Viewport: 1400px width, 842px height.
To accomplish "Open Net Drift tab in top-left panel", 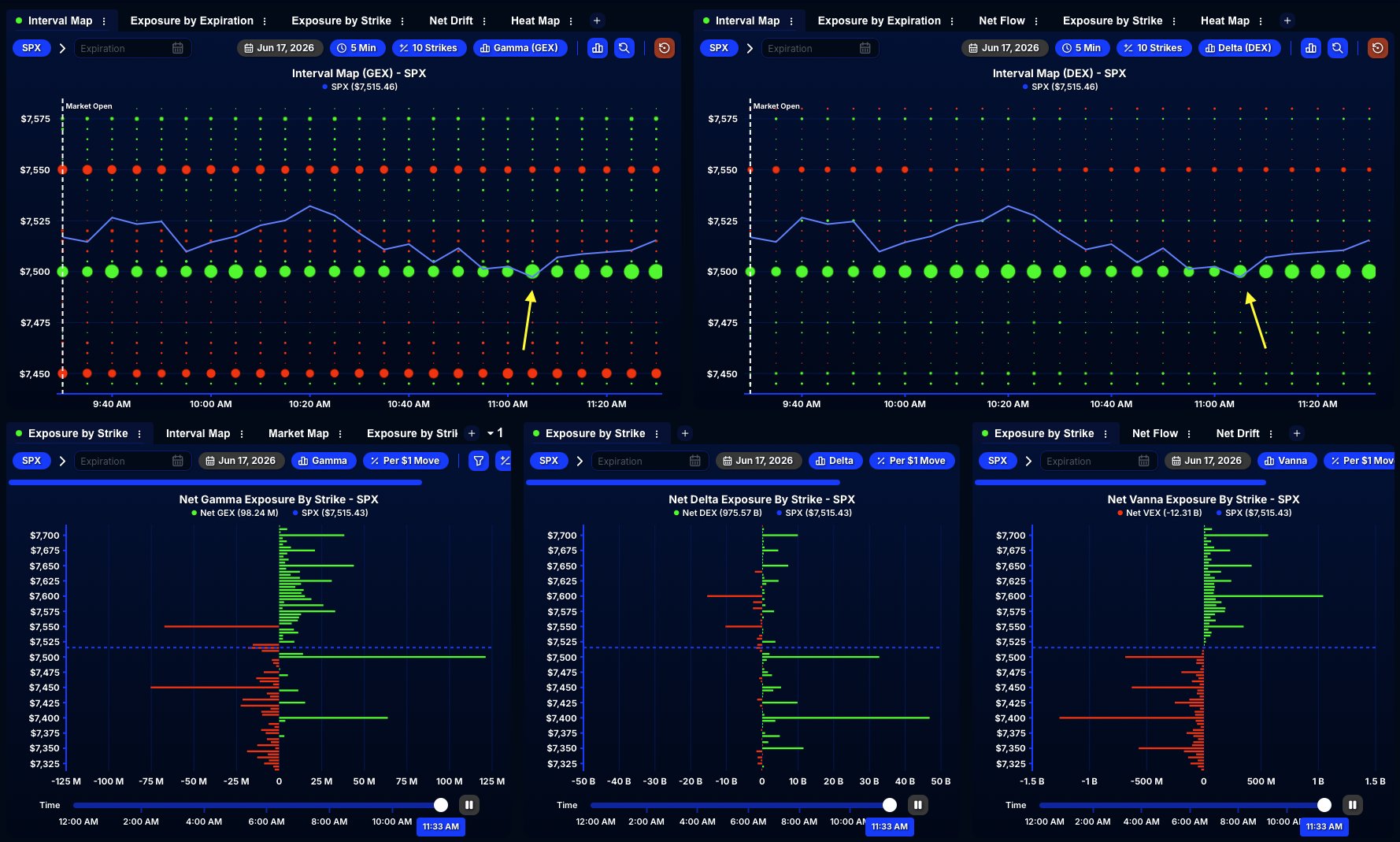I will tap(451, 20).
